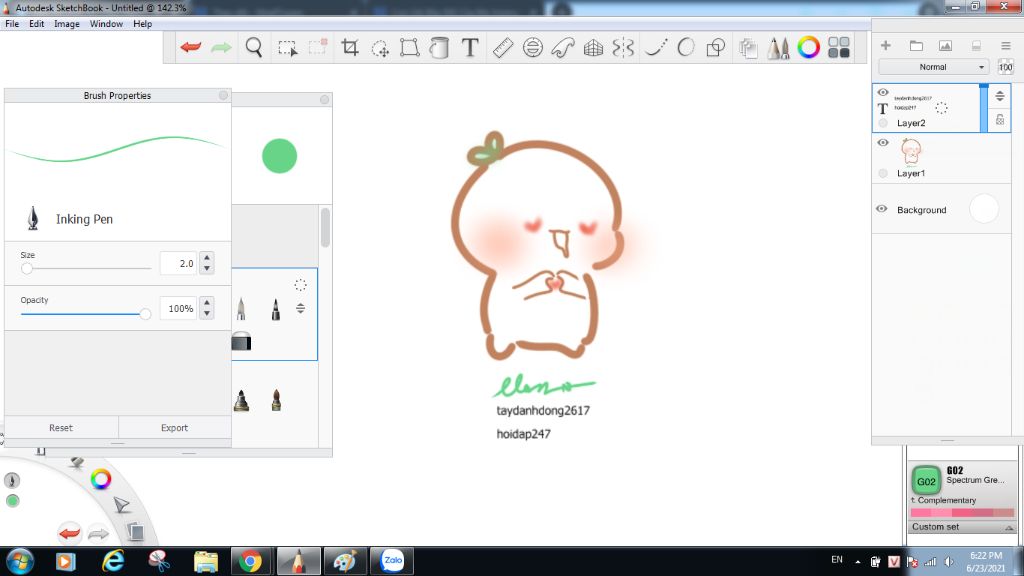Enable the Ellipse guide tool
The height and width of the screenshot is (576, 1024).
[533, 47]
